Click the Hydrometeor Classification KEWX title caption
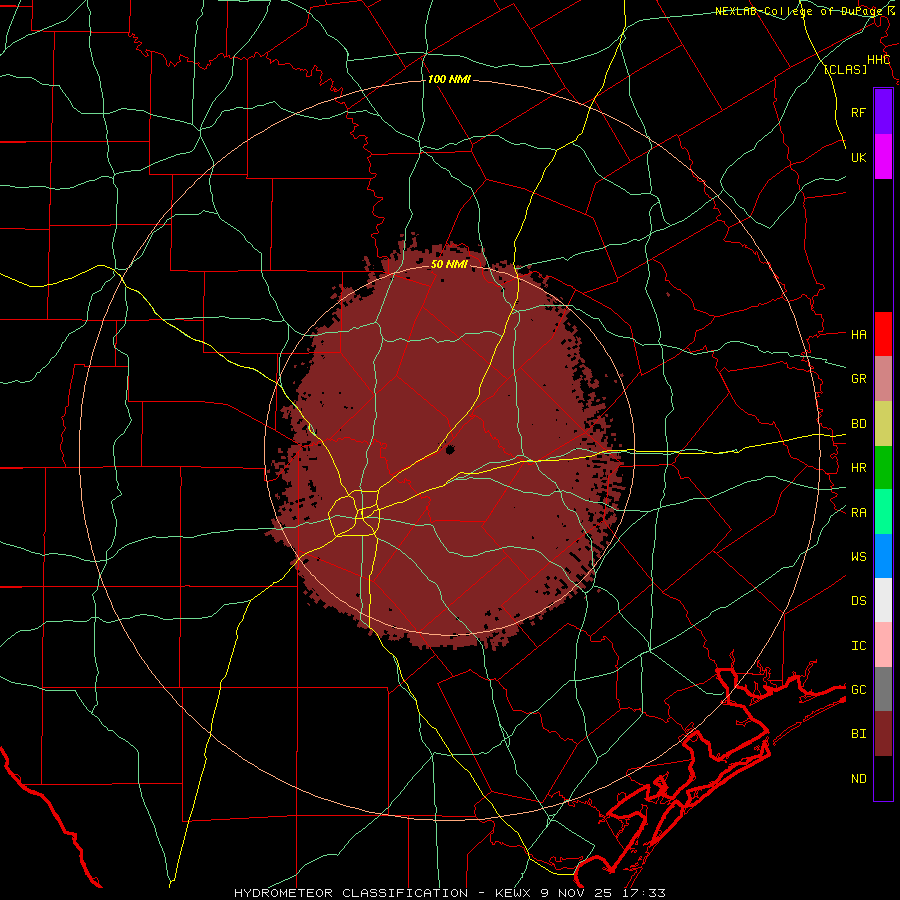Screen dimensions: 900x900 click(x=449, y=893)
